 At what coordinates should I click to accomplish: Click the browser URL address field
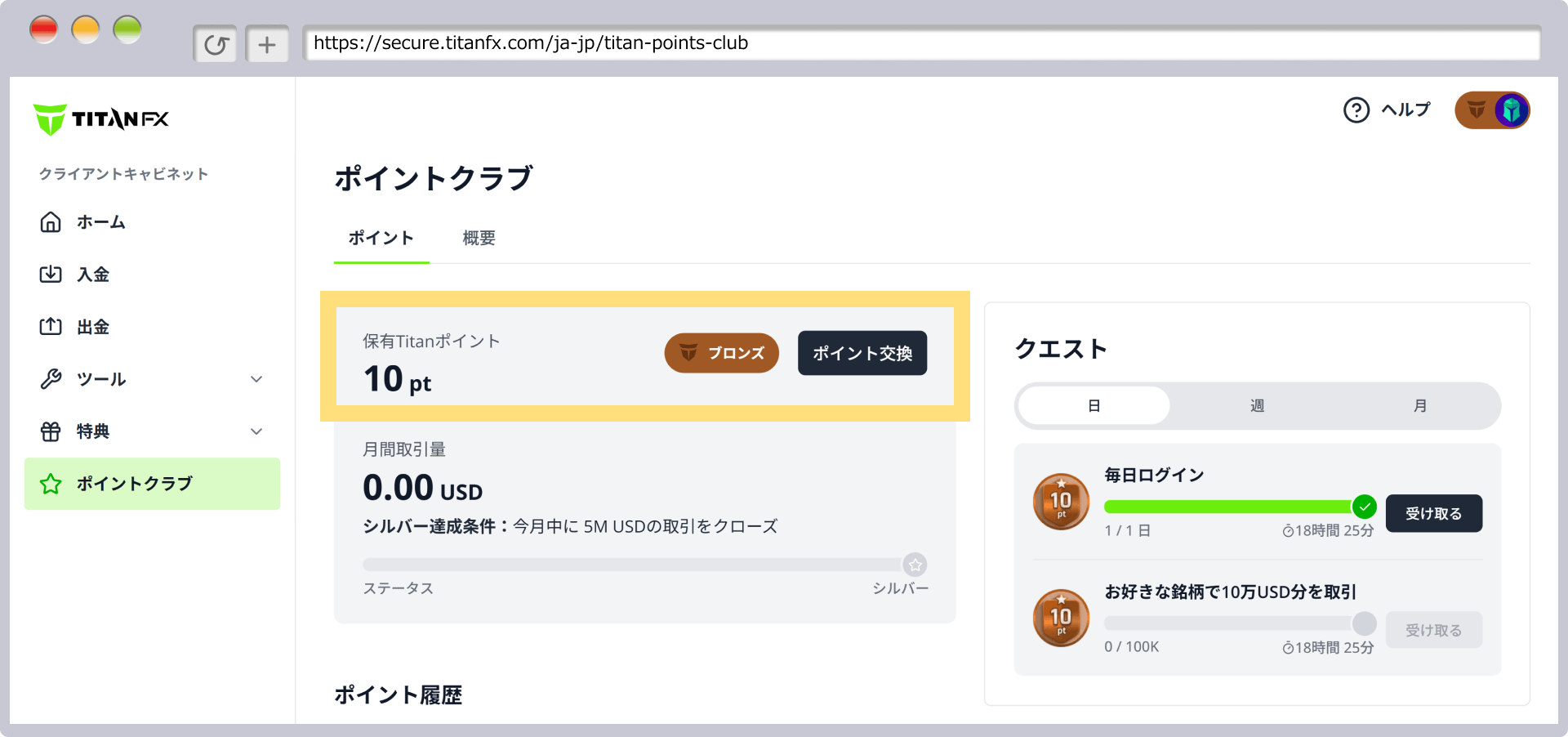(921, 43)
